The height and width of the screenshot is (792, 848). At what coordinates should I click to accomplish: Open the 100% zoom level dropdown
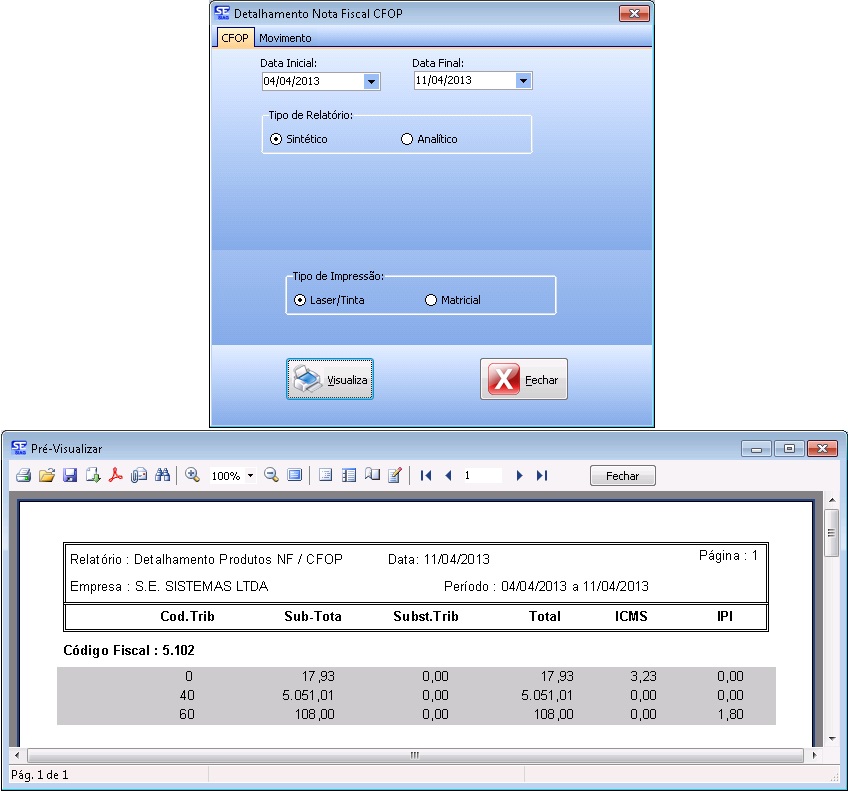[x=250, y=476]
